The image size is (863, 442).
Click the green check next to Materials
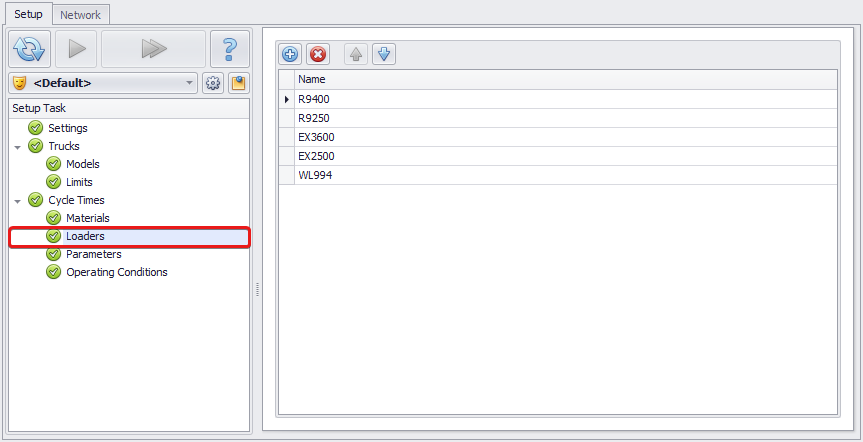pos(53,218)
